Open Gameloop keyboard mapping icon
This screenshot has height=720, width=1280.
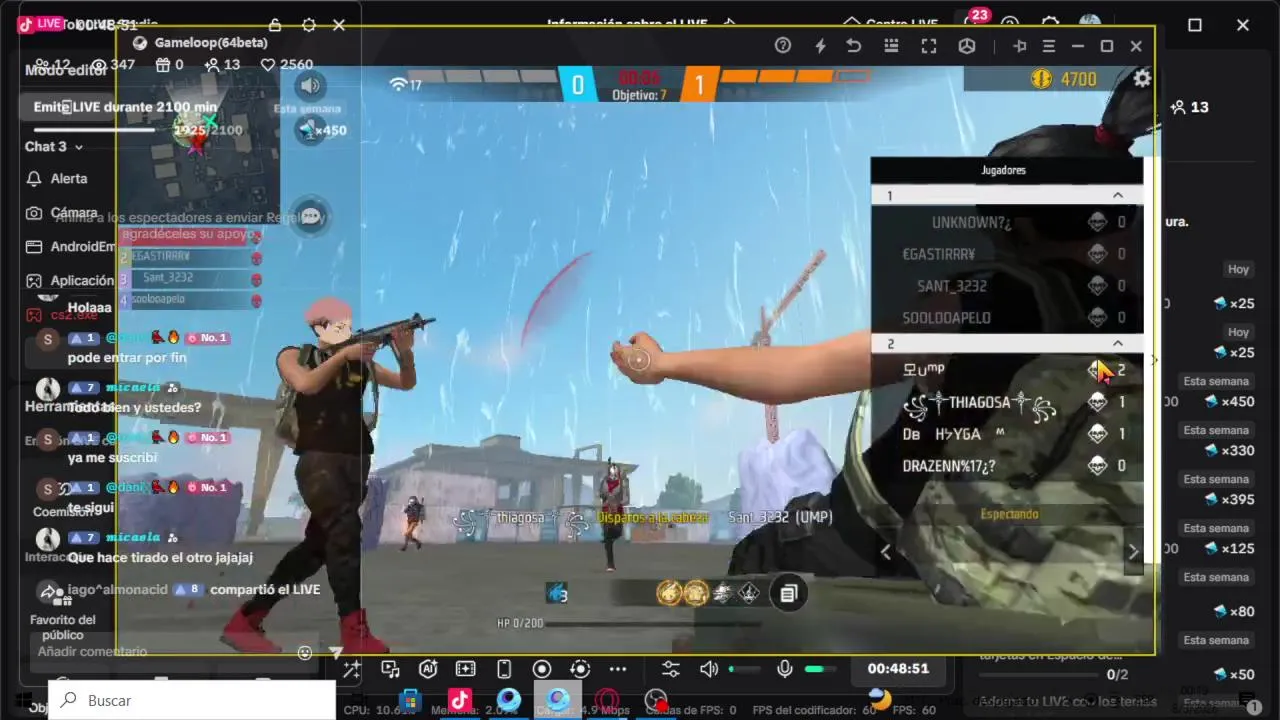tap(892, 46)
